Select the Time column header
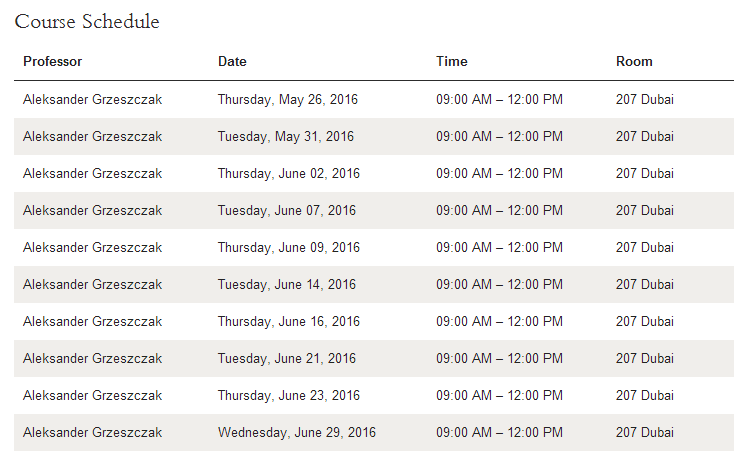This screenshot has width=747, height=466. click(452, 61)
